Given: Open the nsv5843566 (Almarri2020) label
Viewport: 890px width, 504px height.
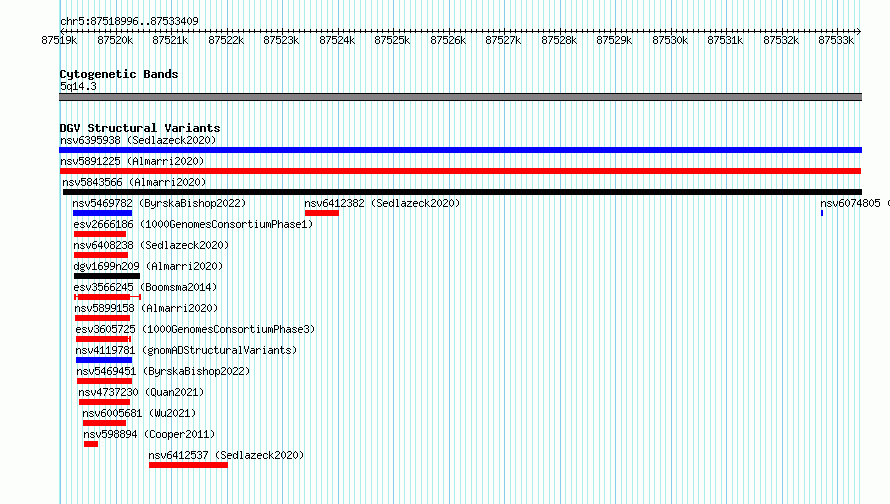Looking at the screenshot, I should pos(134,182).
